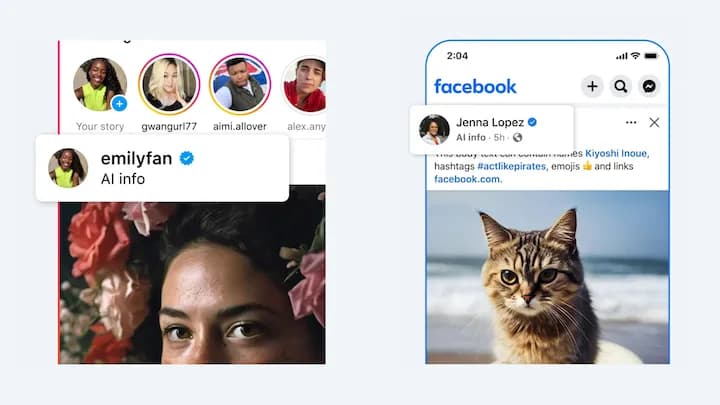
Task: Tap the Facebook plus create icon
Action: [592, 86]
